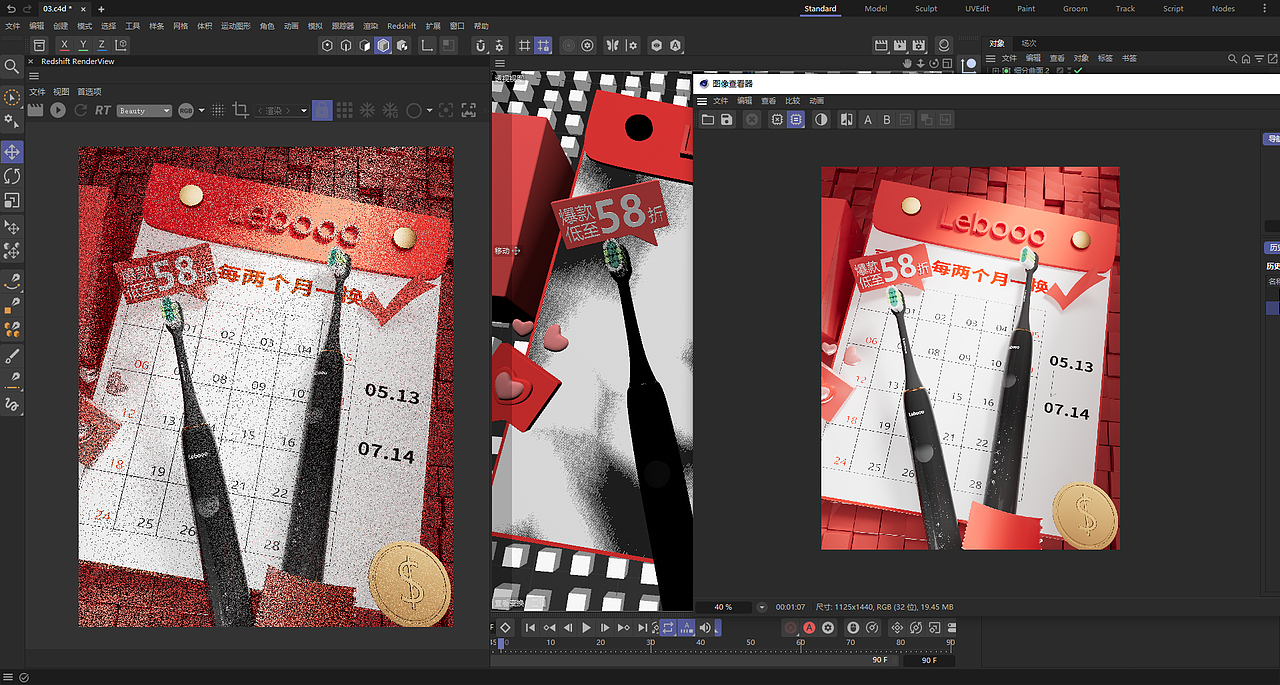Screen dimensions: 1280x685
Task: Switch to the 场次 tab in object manager
Action: (1029, 43)
